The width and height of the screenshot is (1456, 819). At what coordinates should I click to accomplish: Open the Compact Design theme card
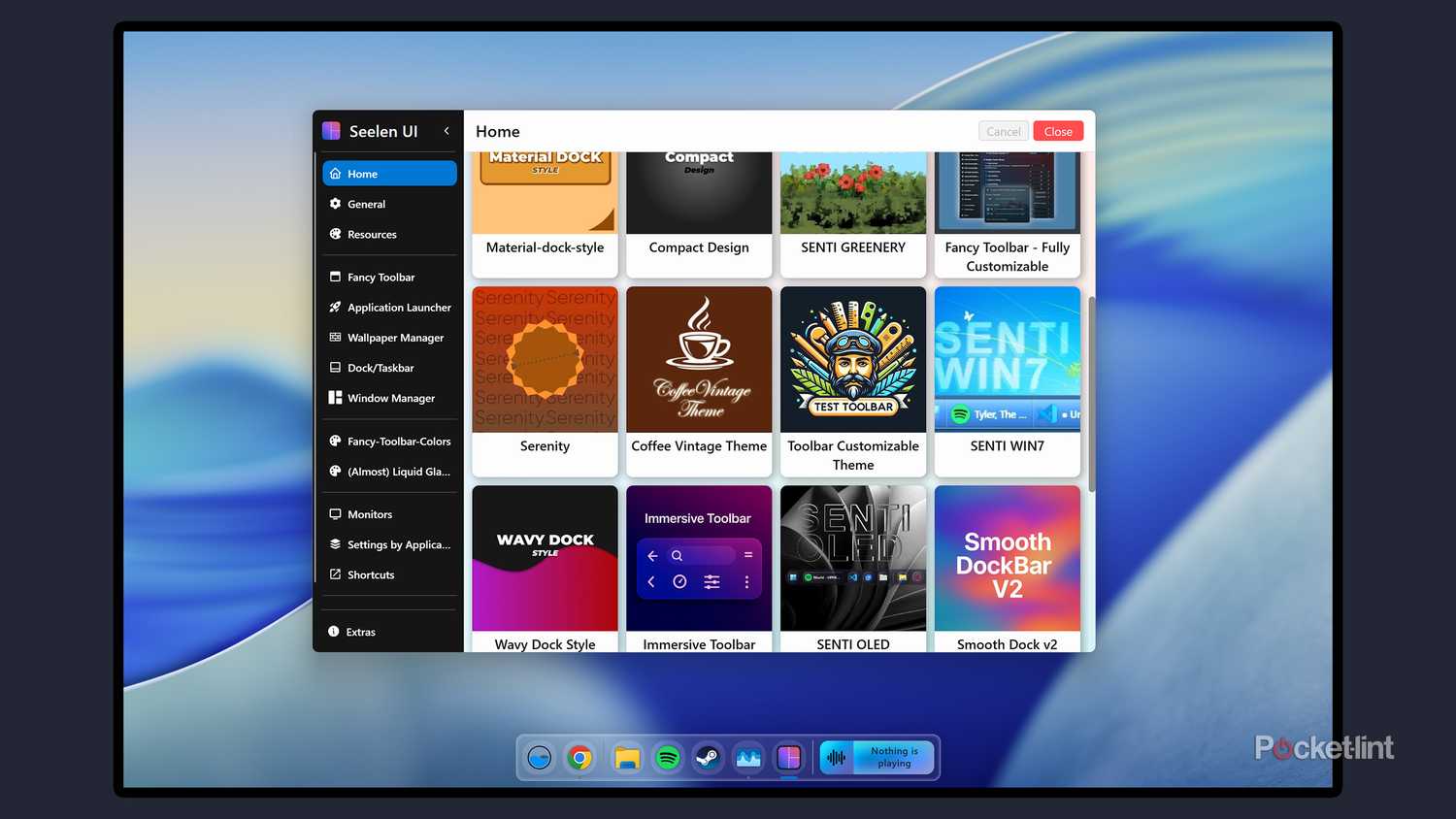(699, 214)
